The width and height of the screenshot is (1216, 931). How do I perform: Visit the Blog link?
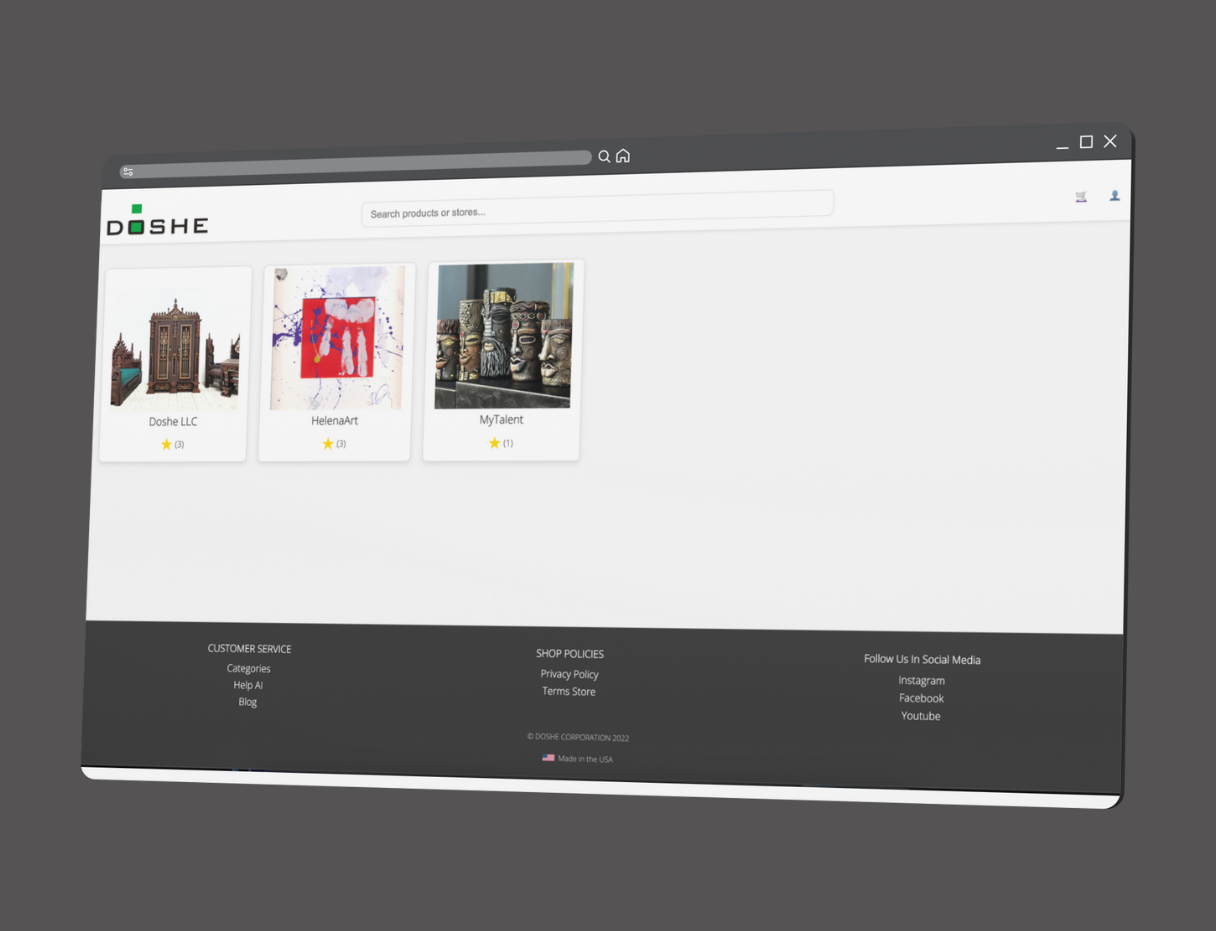[x=247, y=702]
